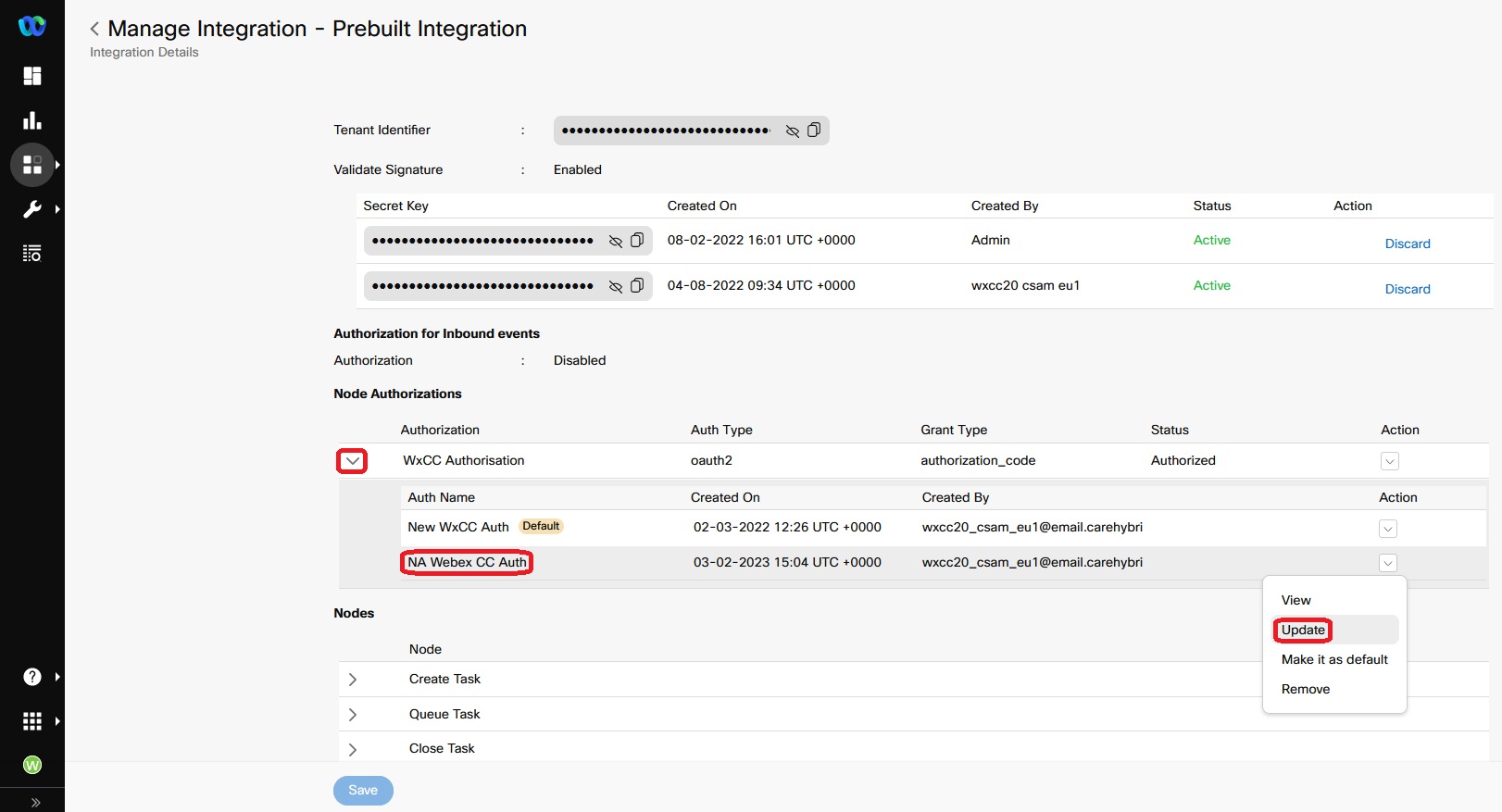Copy the secret key created by wxcc20 csam eu1
Screen dimensions: 1502x812
637,286
